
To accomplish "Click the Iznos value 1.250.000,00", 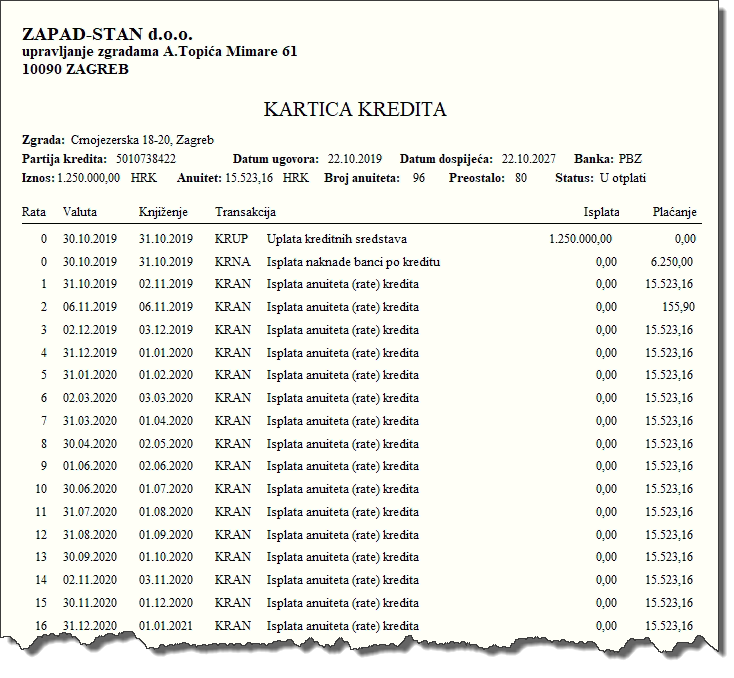I will coord(88,178).
